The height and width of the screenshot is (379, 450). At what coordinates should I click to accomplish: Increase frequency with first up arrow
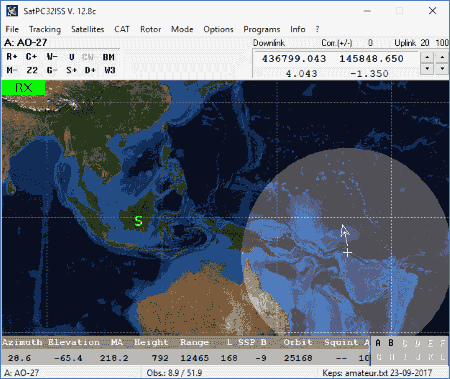427,57
